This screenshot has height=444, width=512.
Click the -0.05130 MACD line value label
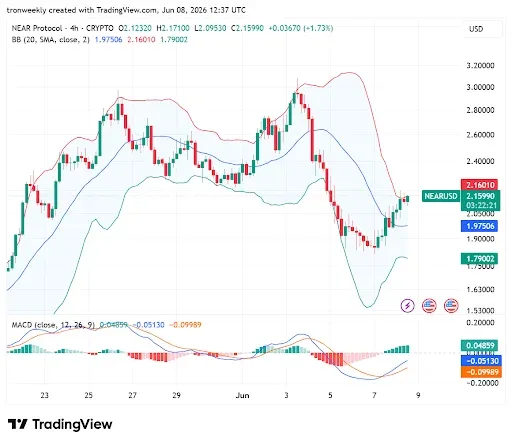click(x=481, y=361)
